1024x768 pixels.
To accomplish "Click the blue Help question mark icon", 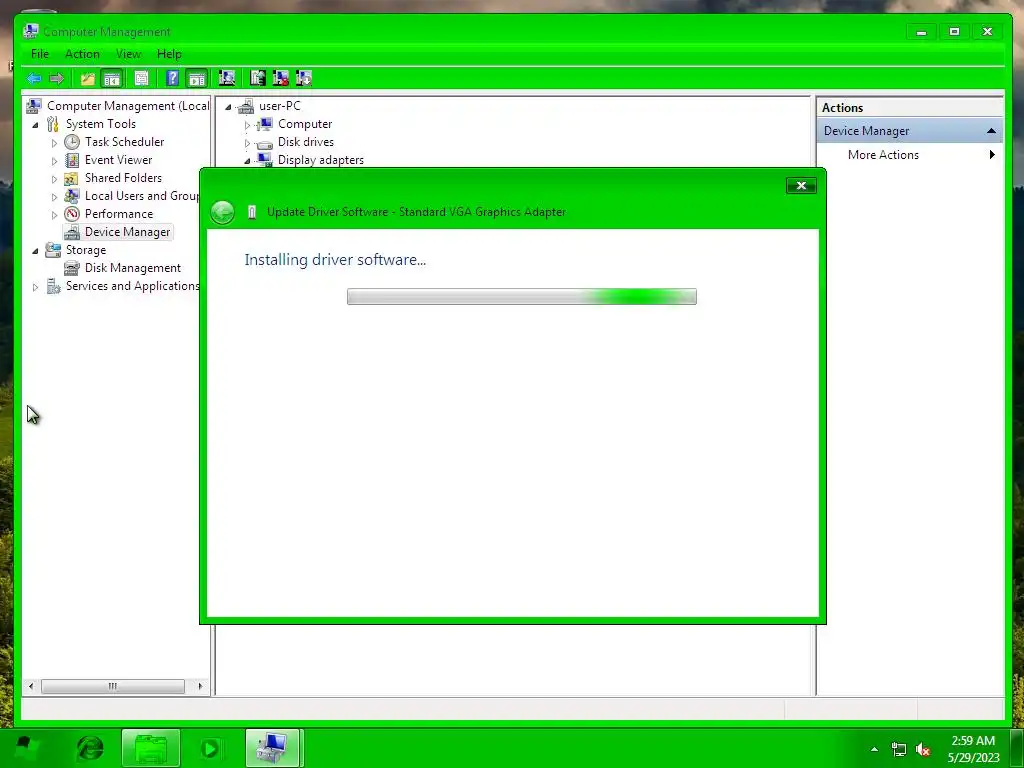I will pyautogui.click(x=172, y=79).
